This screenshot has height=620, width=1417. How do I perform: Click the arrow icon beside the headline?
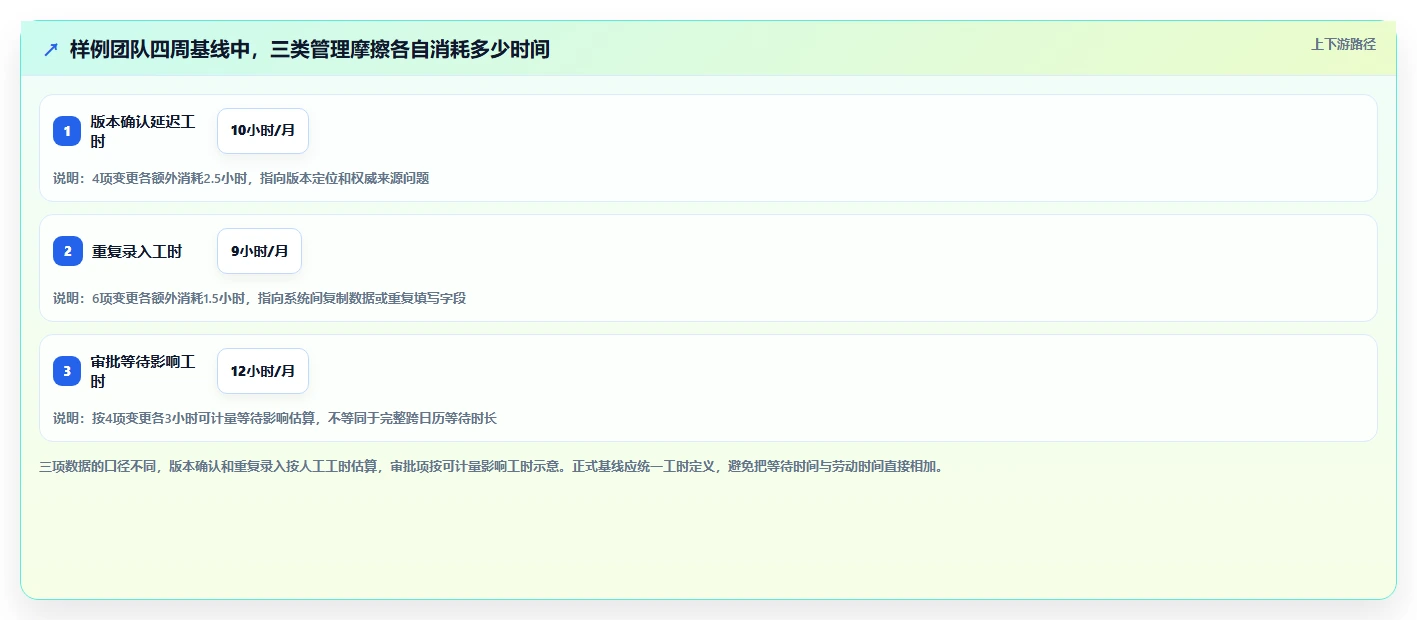[x=51, y=49]
